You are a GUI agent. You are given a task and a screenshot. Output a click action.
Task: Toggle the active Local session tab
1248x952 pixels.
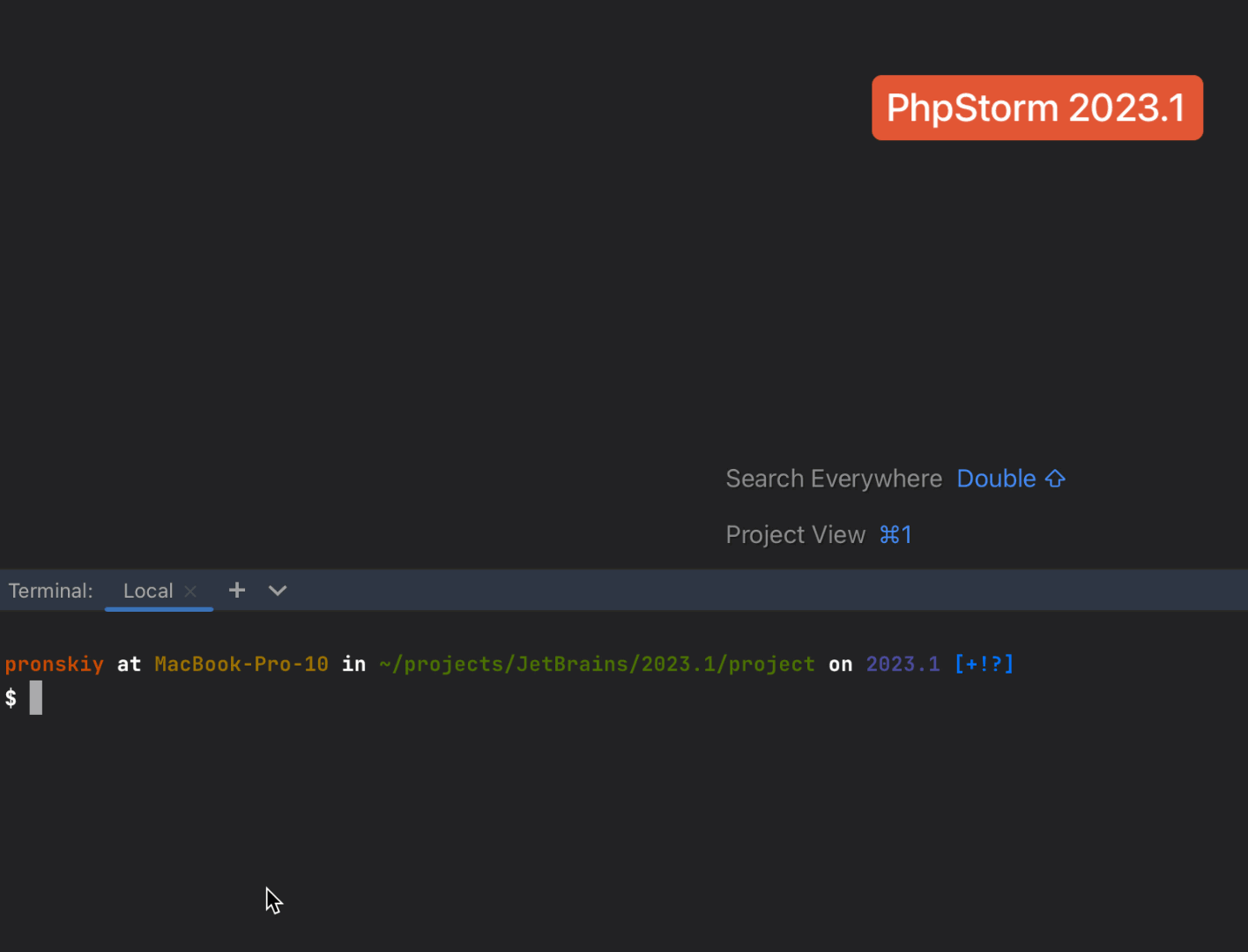[148, 591]
